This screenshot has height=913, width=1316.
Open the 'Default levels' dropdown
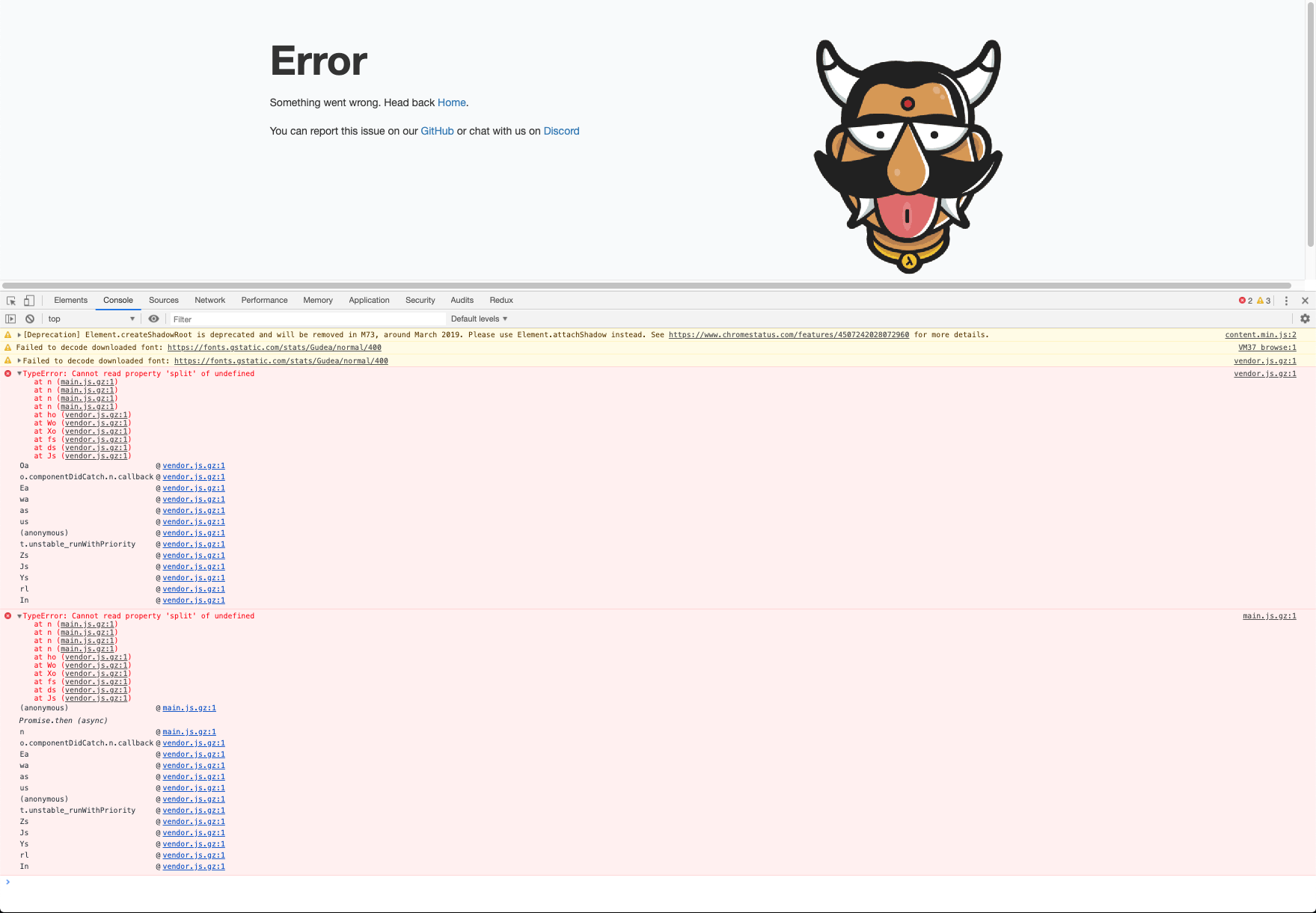coord(478,319)
